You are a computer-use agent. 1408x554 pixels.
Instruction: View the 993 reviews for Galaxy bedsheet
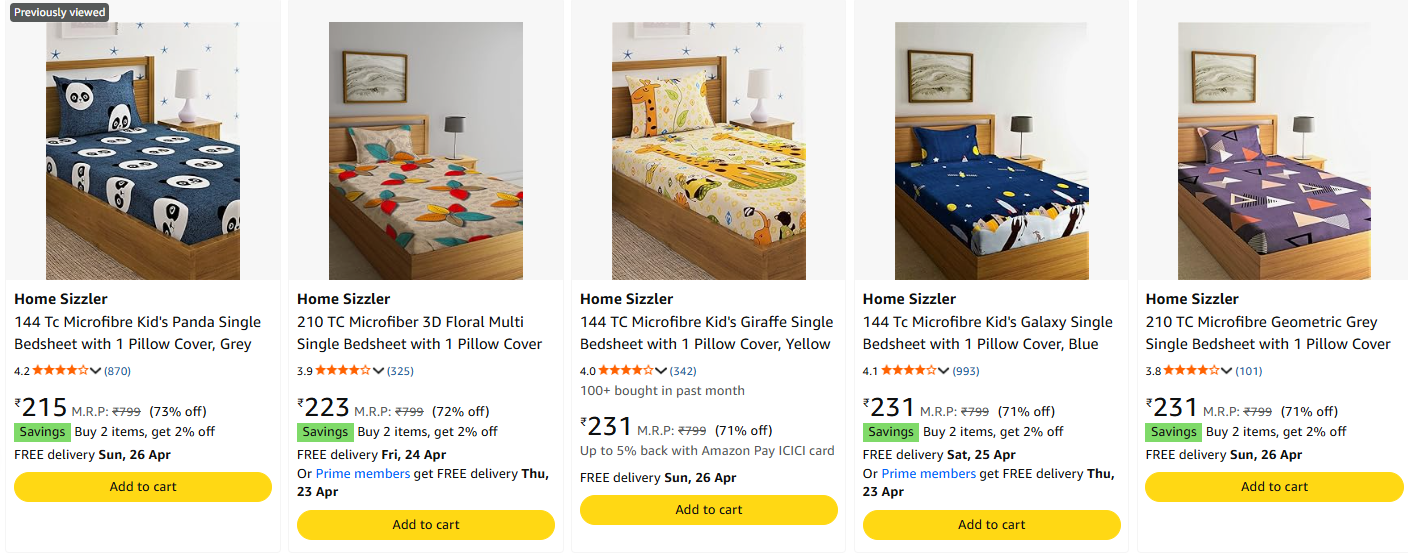[966, 371]
